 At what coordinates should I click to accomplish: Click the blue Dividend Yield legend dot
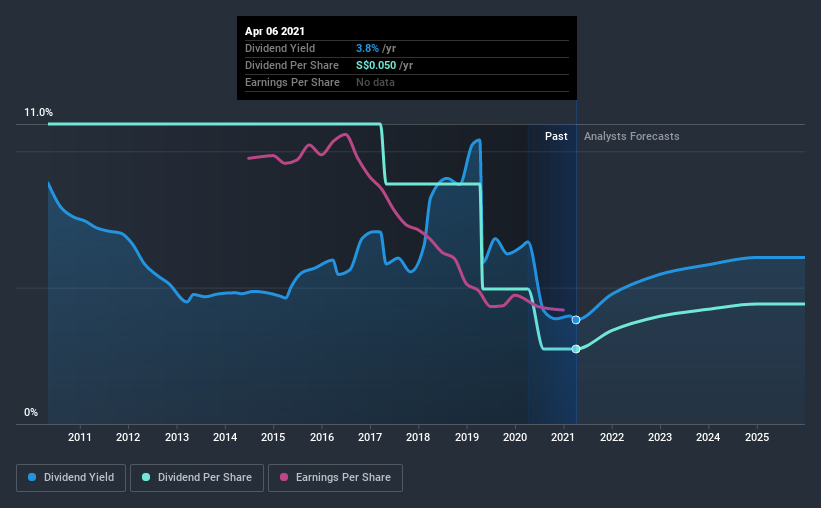[x=32, y=477]
